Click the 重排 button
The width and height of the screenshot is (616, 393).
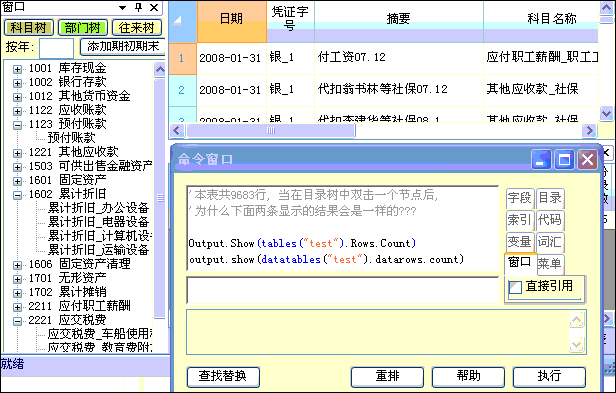click(x=387, y=376)
